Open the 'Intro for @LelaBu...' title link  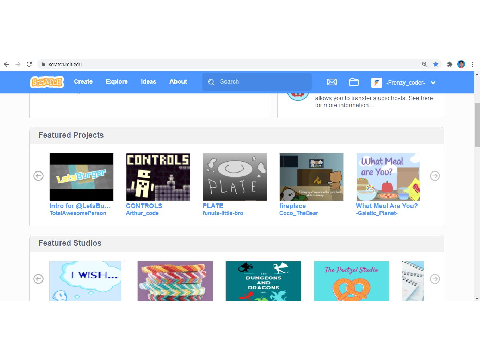tap(80, 206)
